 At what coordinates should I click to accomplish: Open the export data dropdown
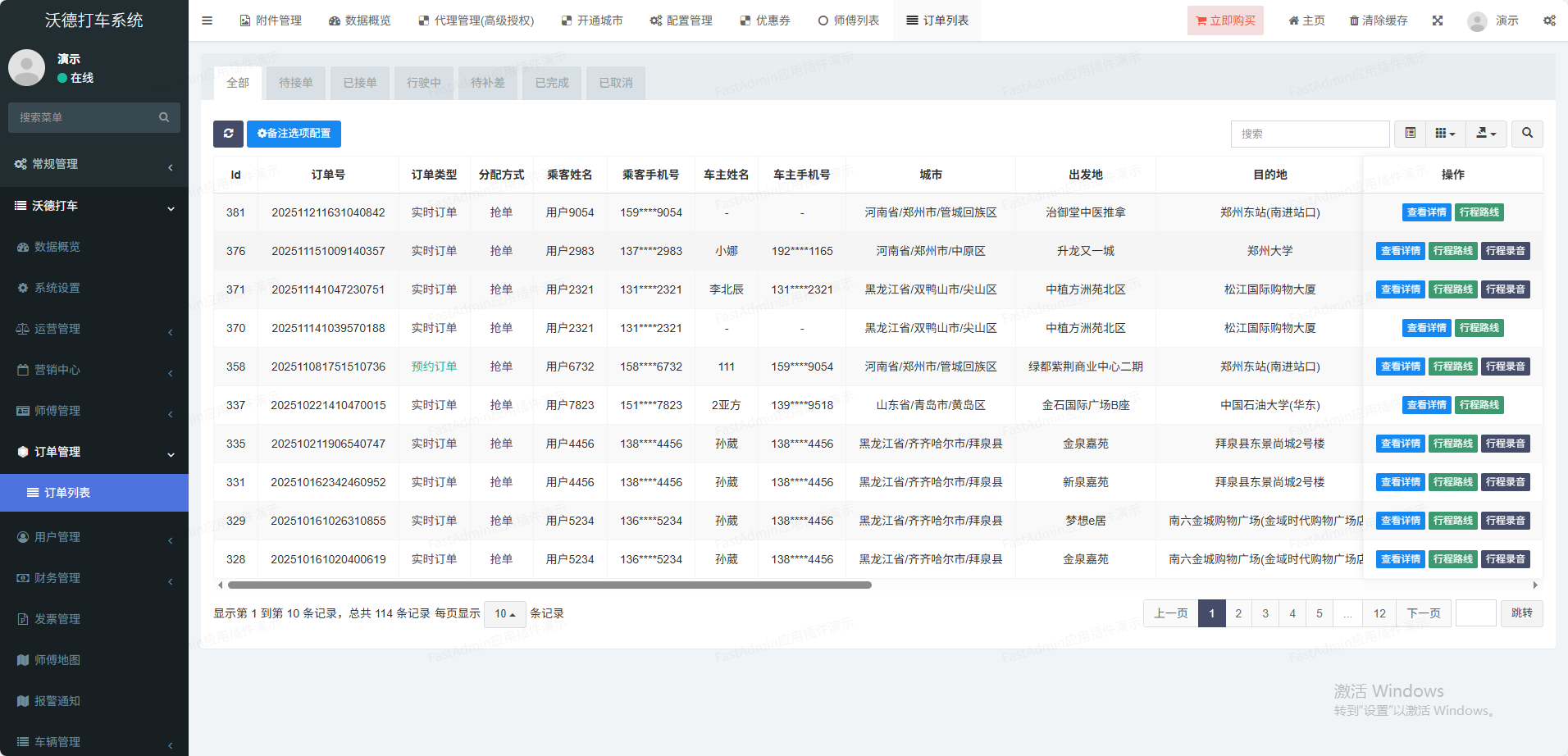(1486, 134)
